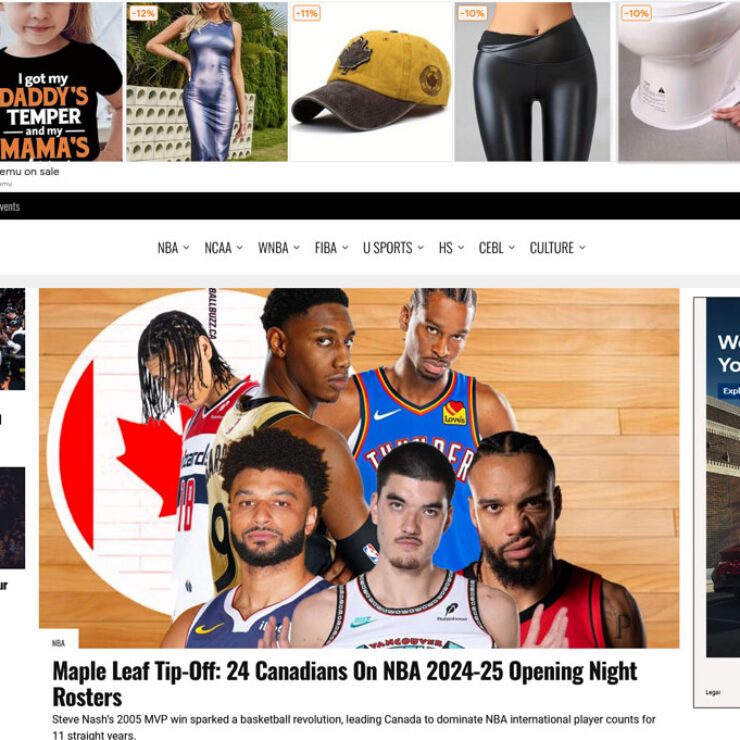The height and width of the screenshot is (740, 740).
Task: Click the article summary about Steve Nash
Action: pos(353,727)
